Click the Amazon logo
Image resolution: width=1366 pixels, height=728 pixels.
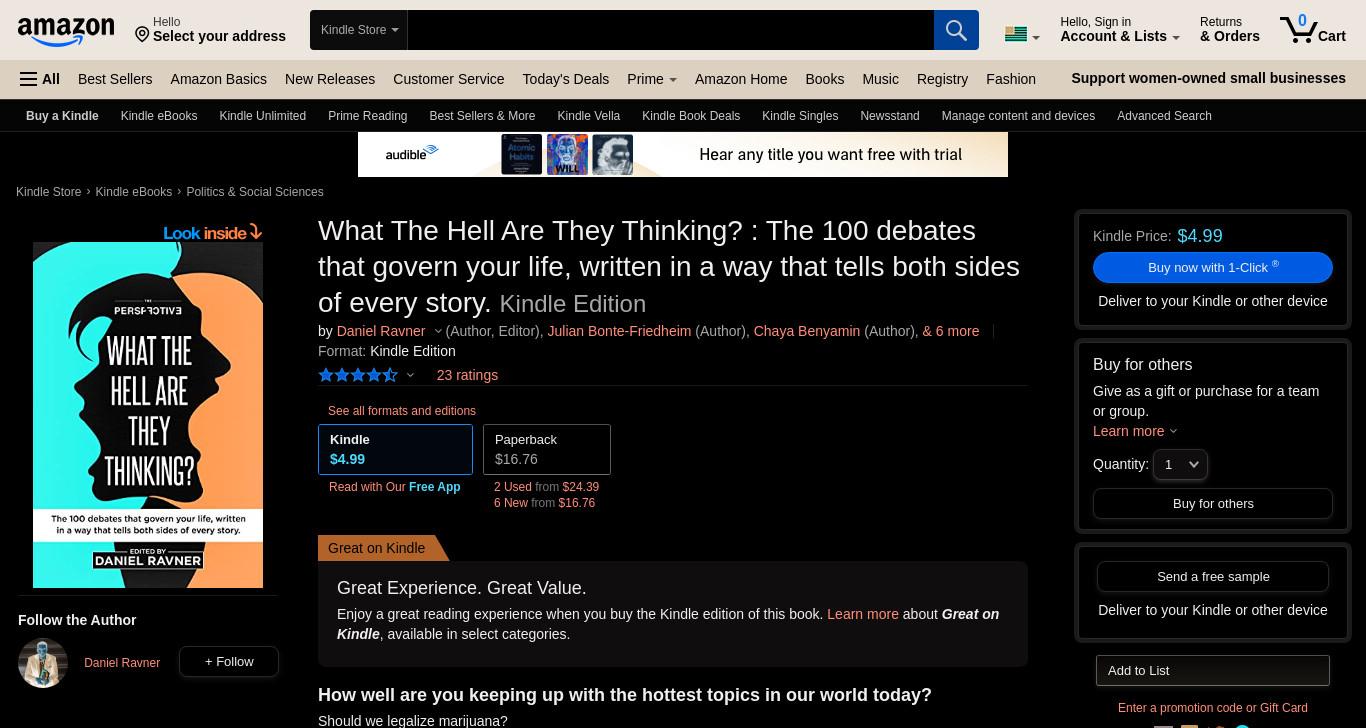coord(66,31)
